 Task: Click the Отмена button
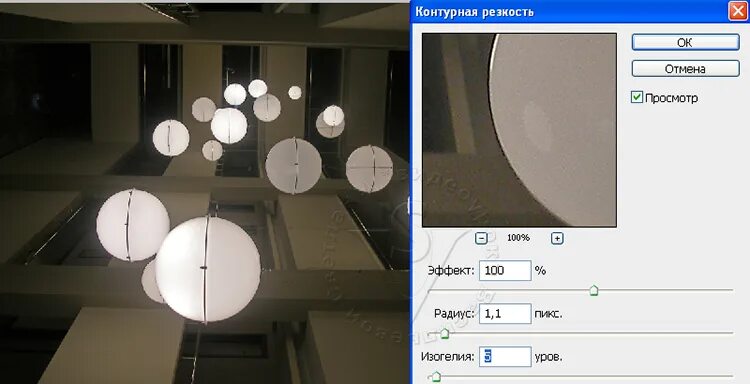685,68
